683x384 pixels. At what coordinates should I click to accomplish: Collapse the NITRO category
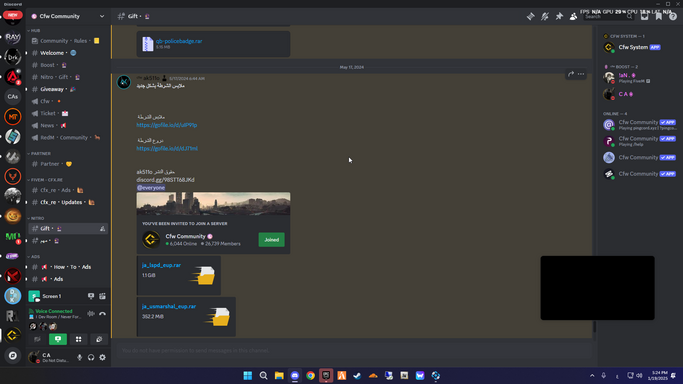tap(36, 218)
